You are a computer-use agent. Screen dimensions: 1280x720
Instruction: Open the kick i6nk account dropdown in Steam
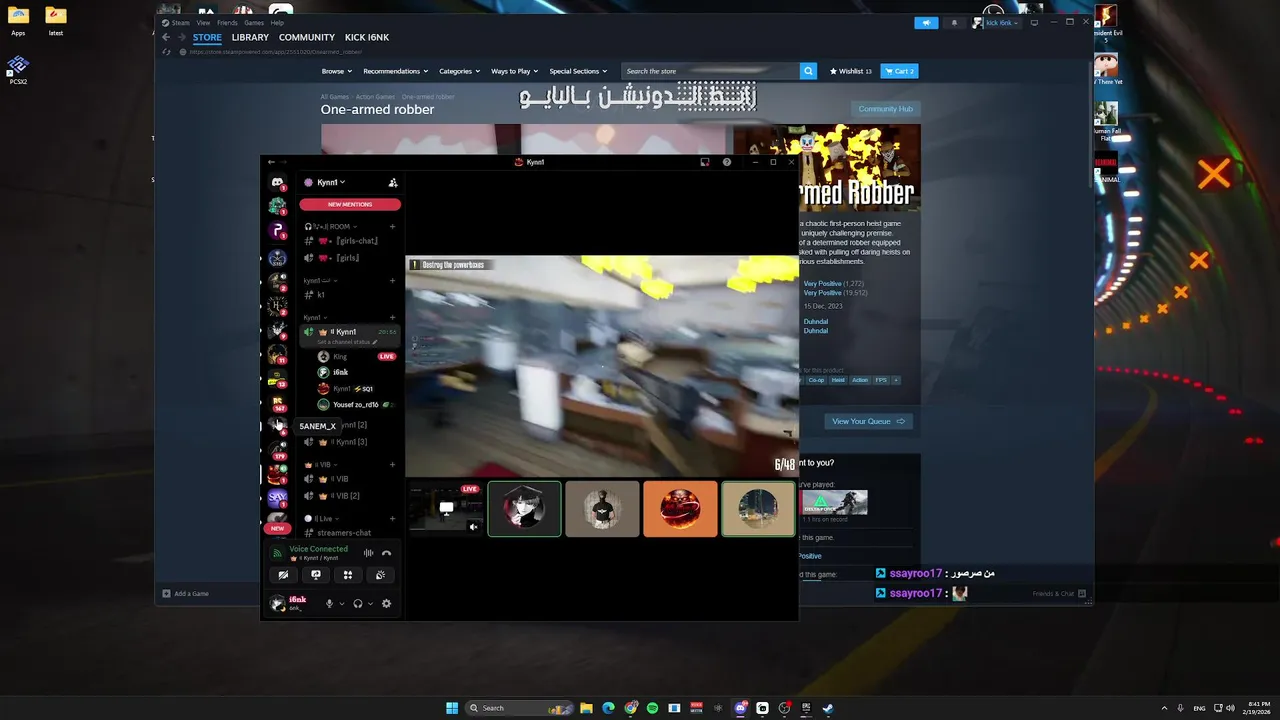(x=996, y=22)
